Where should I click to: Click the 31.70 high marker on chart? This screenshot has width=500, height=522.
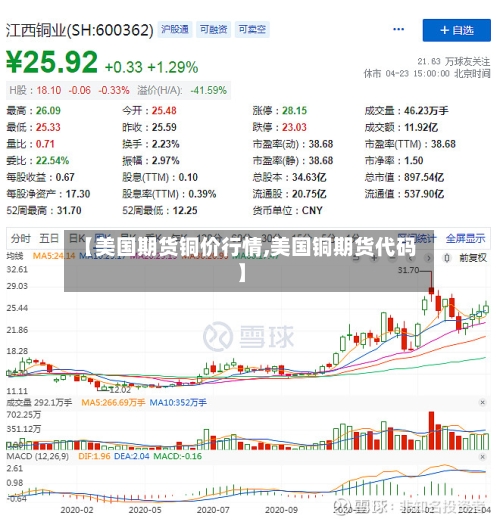[408, 270]
